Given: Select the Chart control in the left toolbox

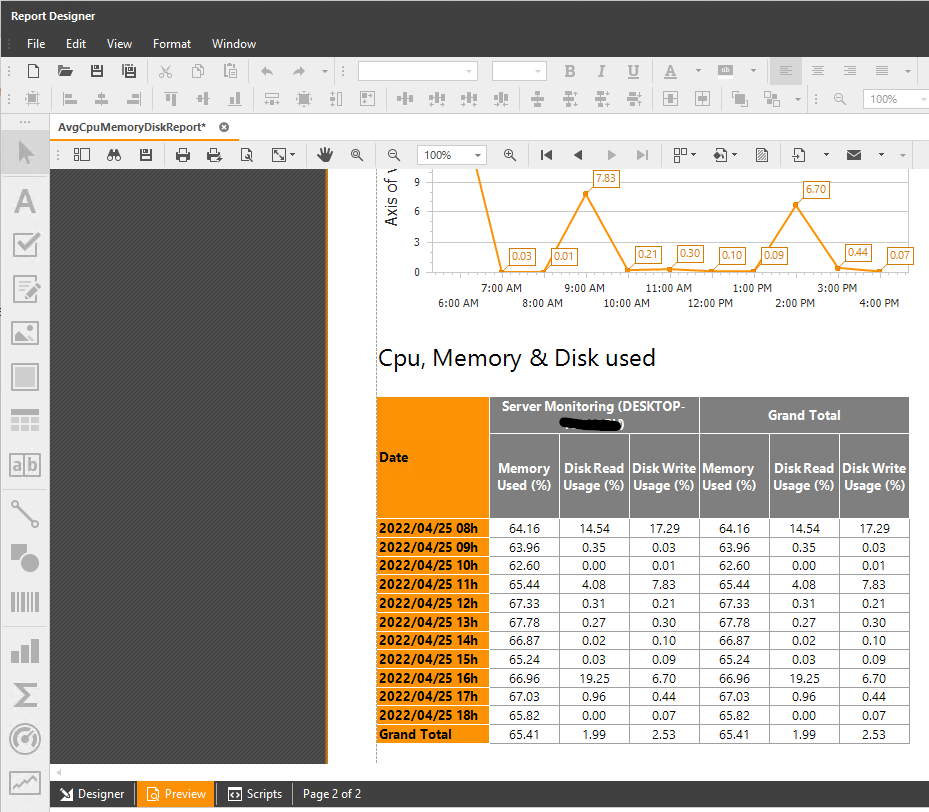Looking at the screenshot, I should [x=24, y=651].
